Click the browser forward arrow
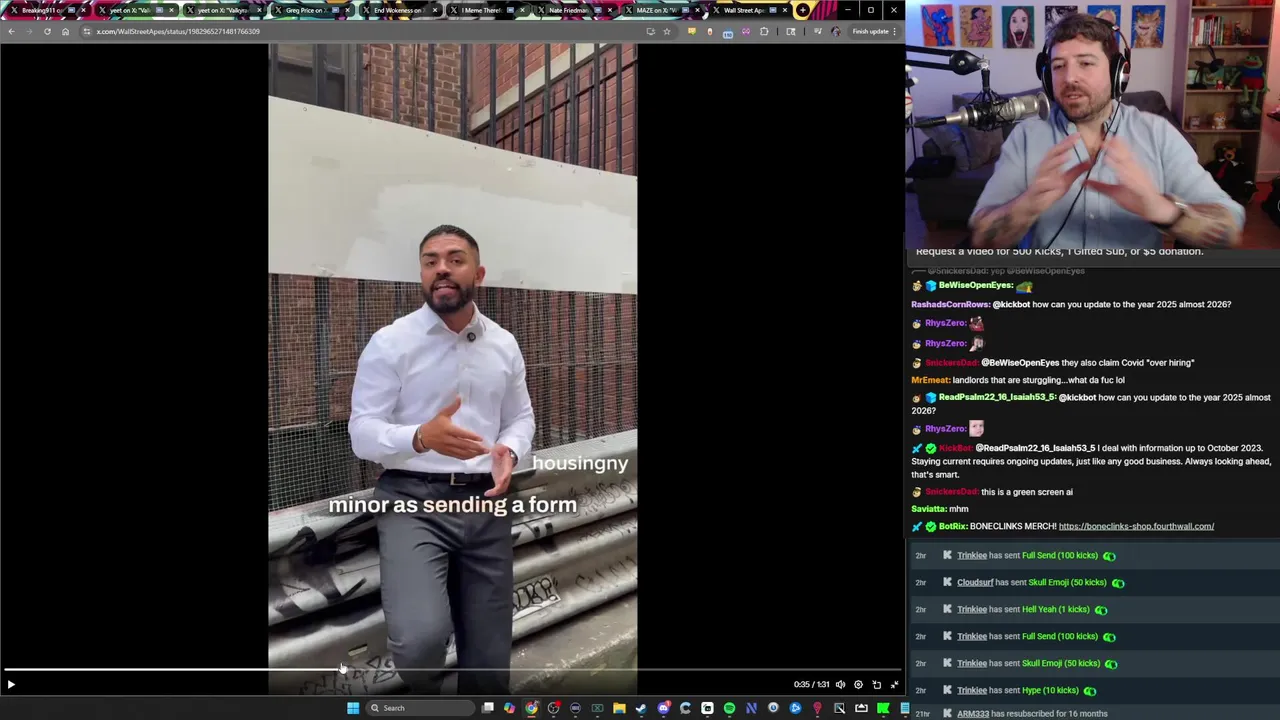 [29, 31]
